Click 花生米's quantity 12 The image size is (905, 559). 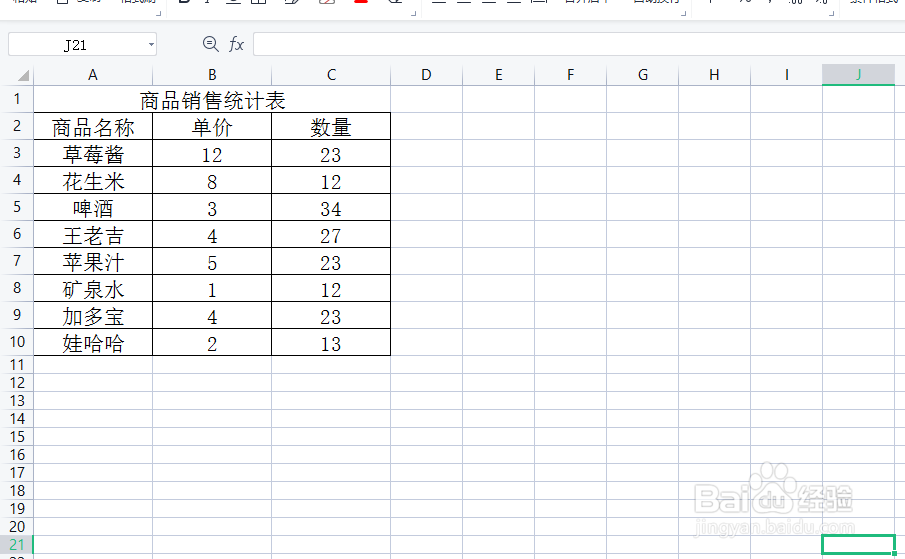click(x=331, y=181)
